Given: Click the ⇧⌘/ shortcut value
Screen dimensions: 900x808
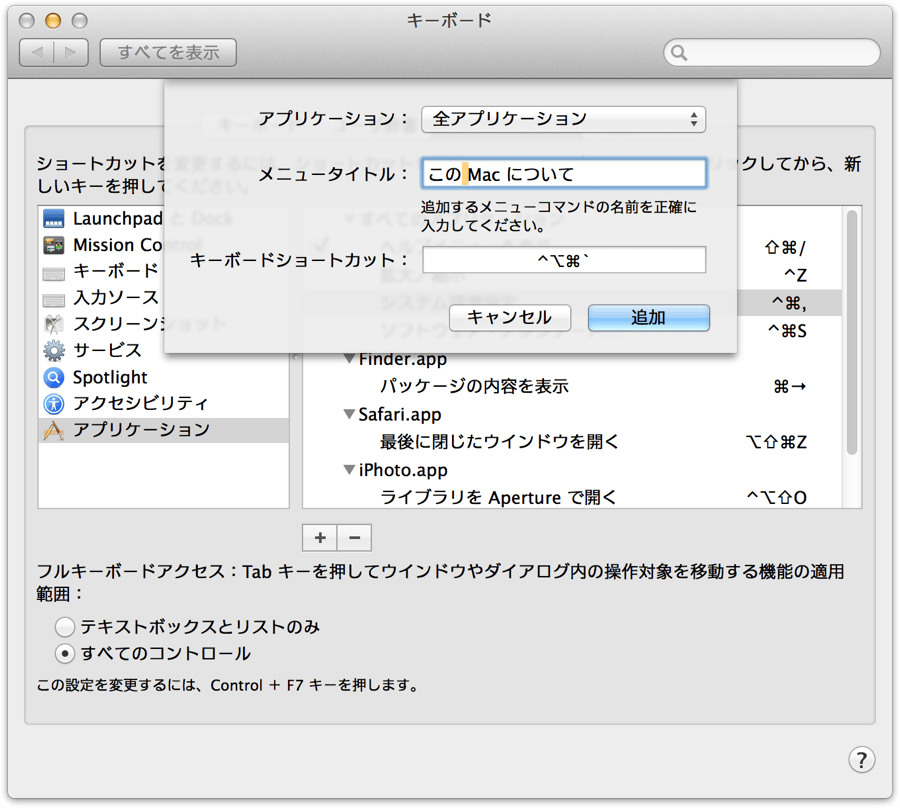Looking at the screenshot, I should (786, 247).
